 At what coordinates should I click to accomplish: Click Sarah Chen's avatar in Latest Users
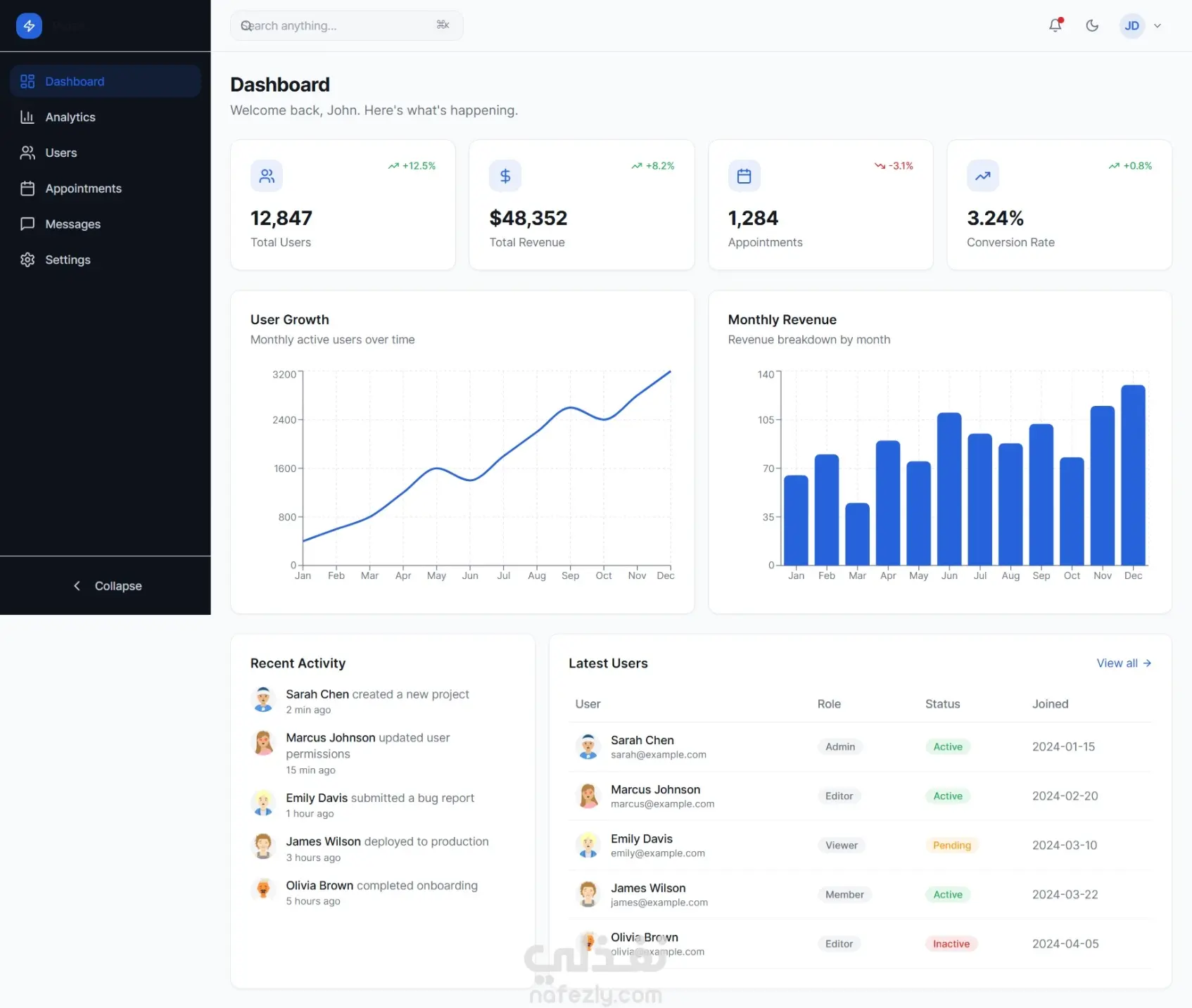pyautogui.click(x=588, y=747)
